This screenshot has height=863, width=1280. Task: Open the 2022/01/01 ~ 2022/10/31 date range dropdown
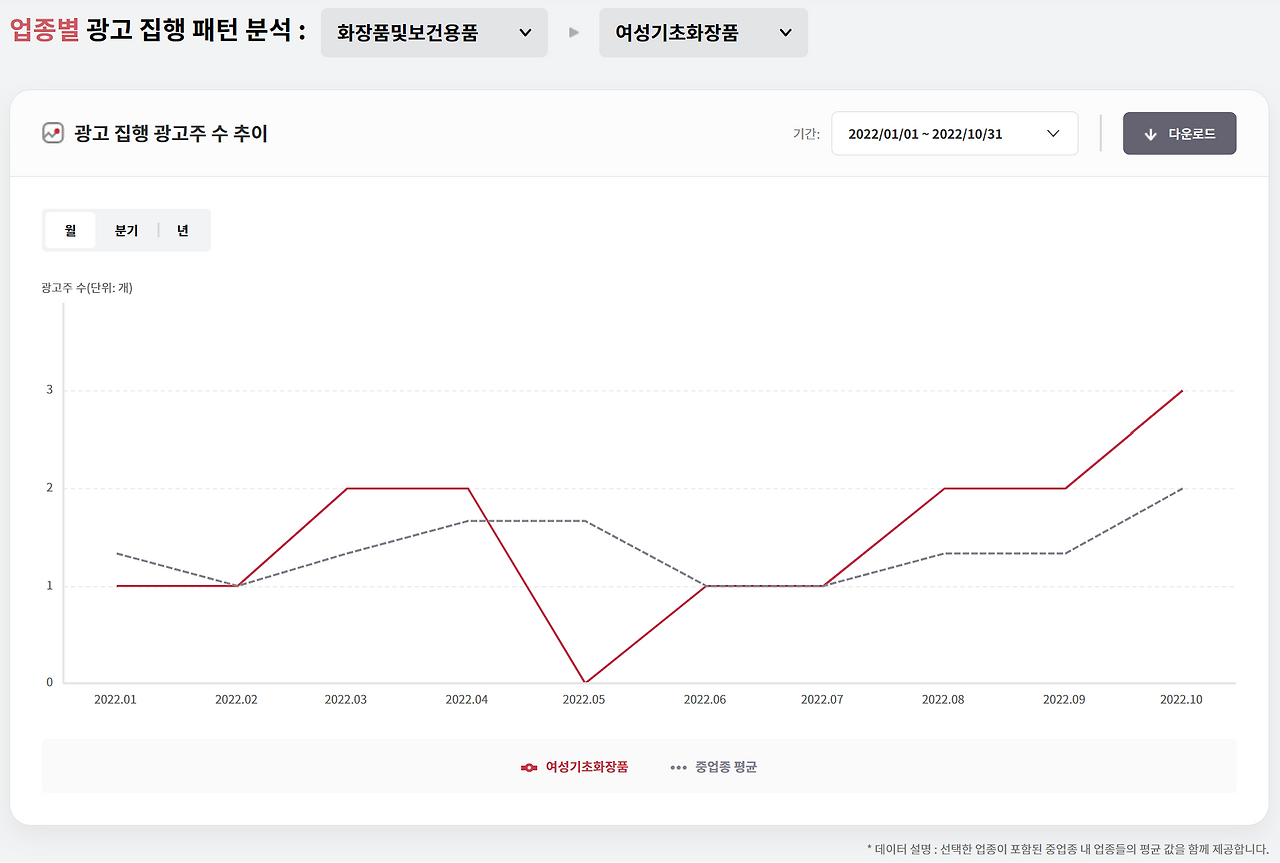(954, 133)
